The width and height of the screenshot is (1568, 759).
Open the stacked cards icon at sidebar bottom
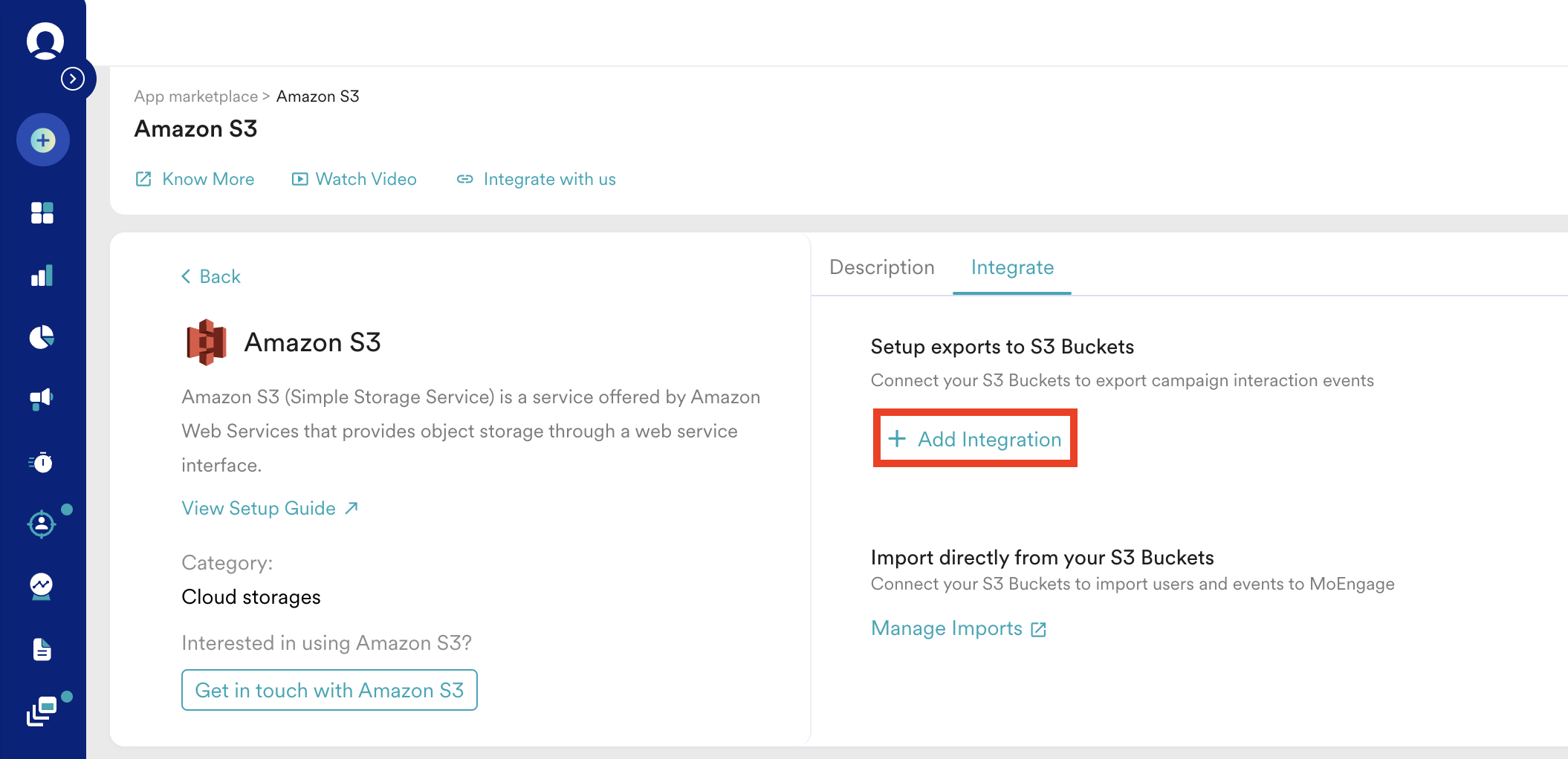(42, 711)
